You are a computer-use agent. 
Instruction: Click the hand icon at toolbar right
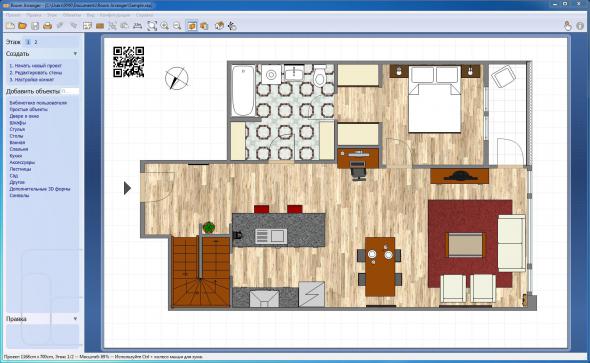567,26
